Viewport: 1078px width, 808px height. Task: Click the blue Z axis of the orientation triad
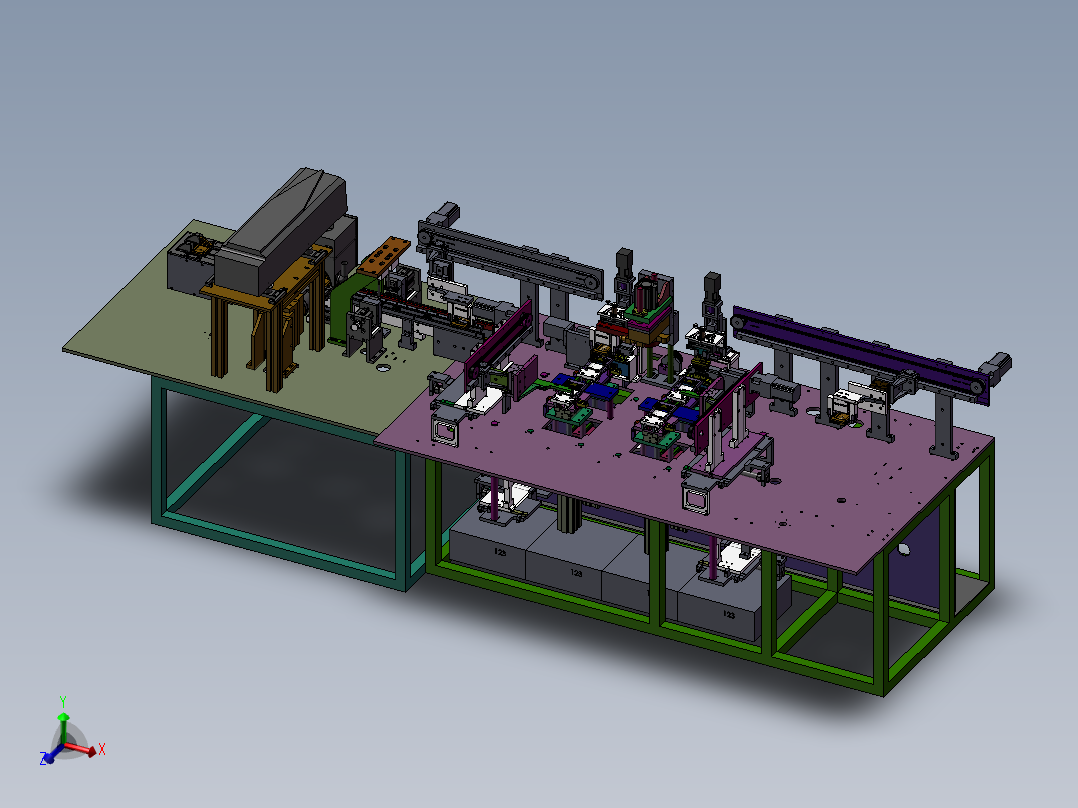(52, 754)
